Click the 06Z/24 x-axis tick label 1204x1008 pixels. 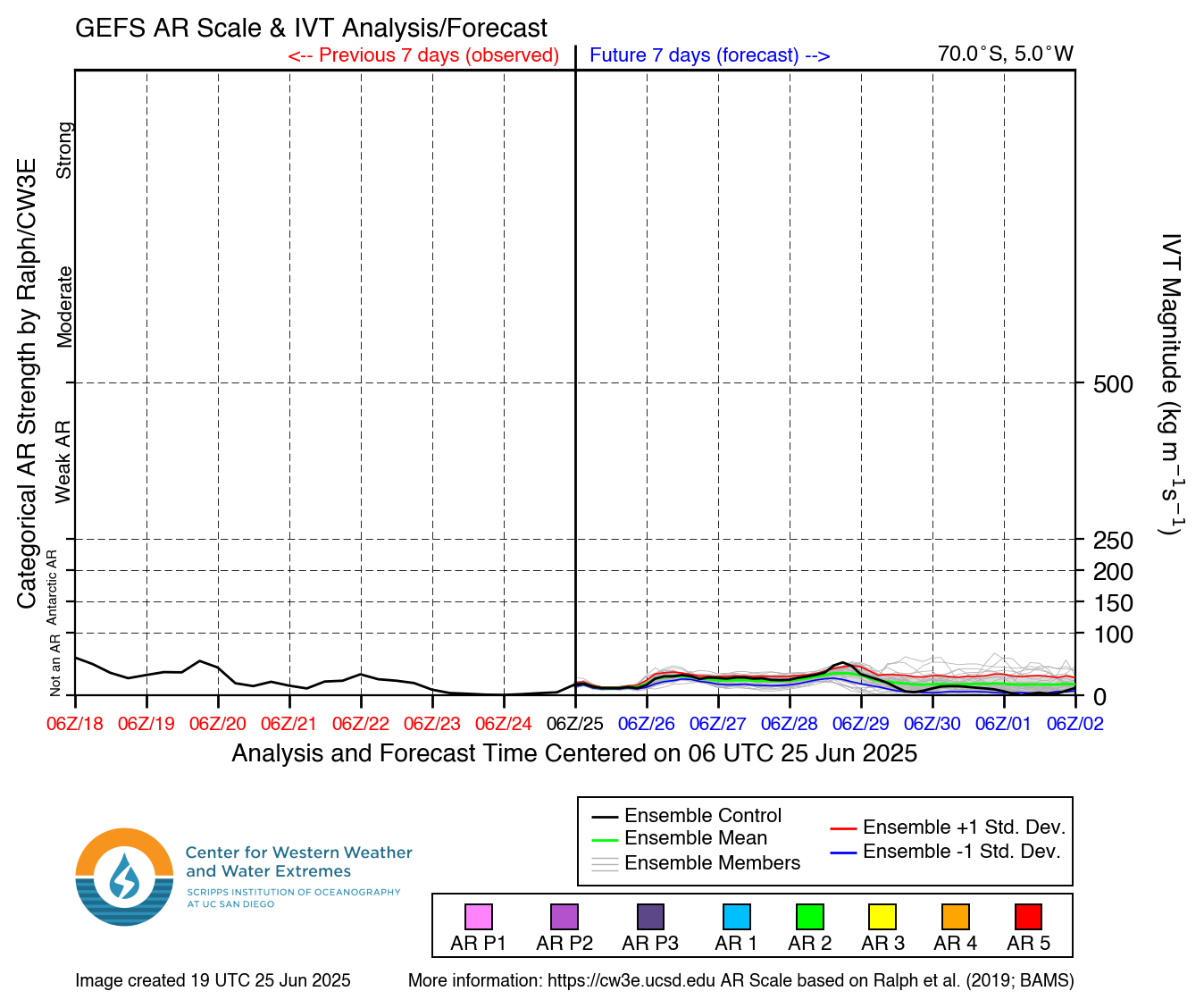pyautogui.click(x=504, y=724)
